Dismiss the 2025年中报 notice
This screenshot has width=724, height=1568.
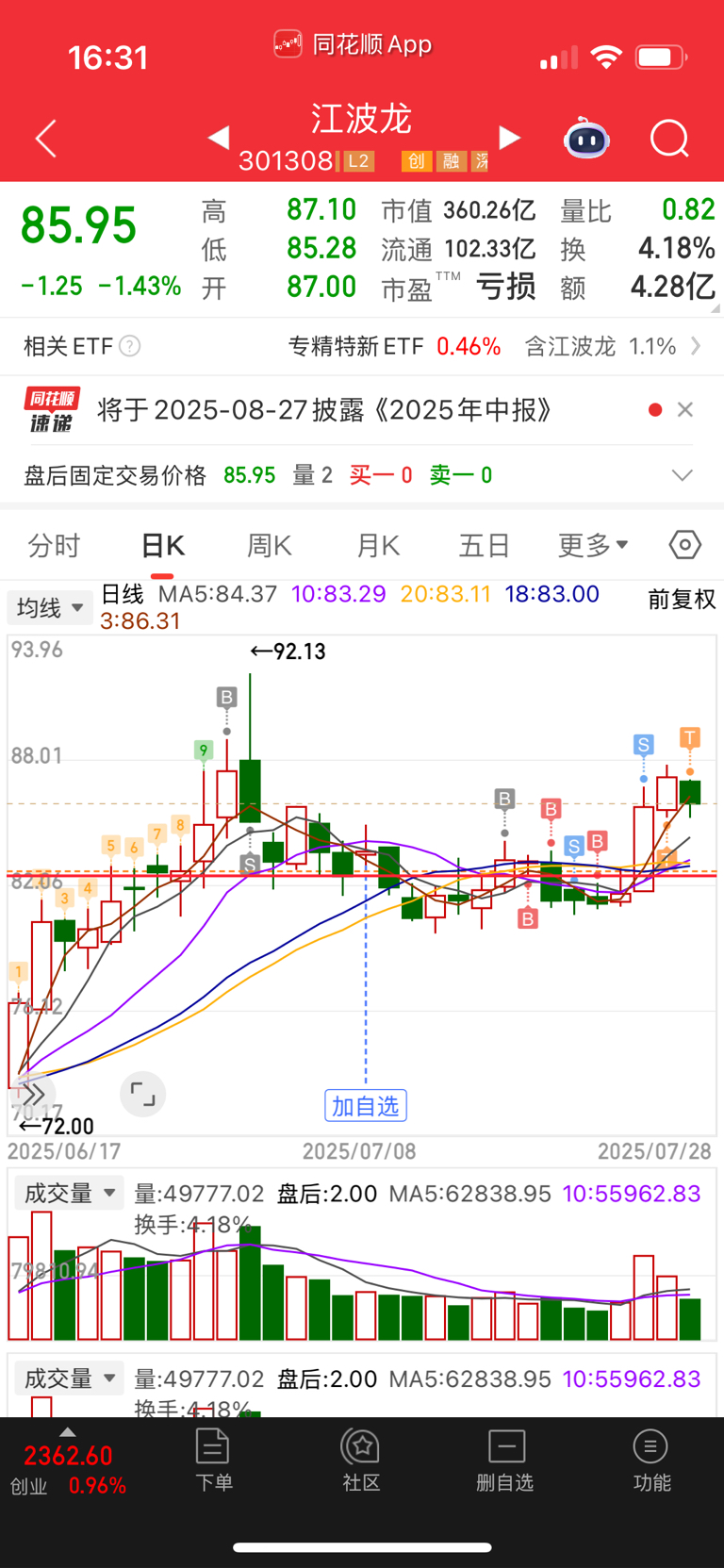(x=685, y=409)
